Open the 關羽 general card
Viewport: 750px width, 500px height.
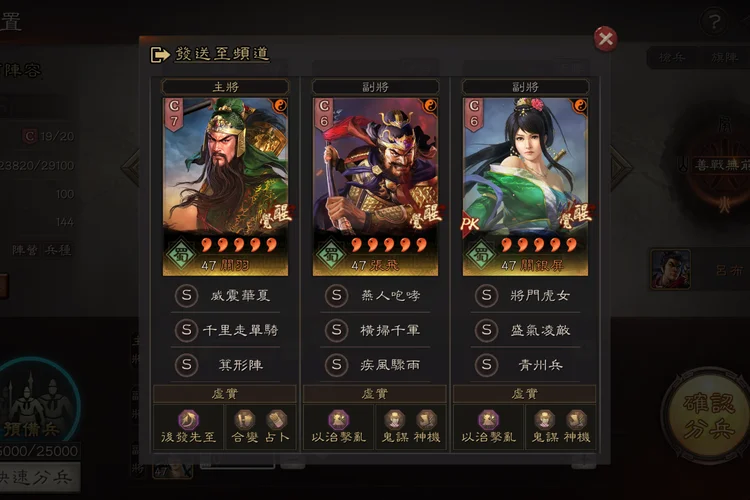coord(225,187)
